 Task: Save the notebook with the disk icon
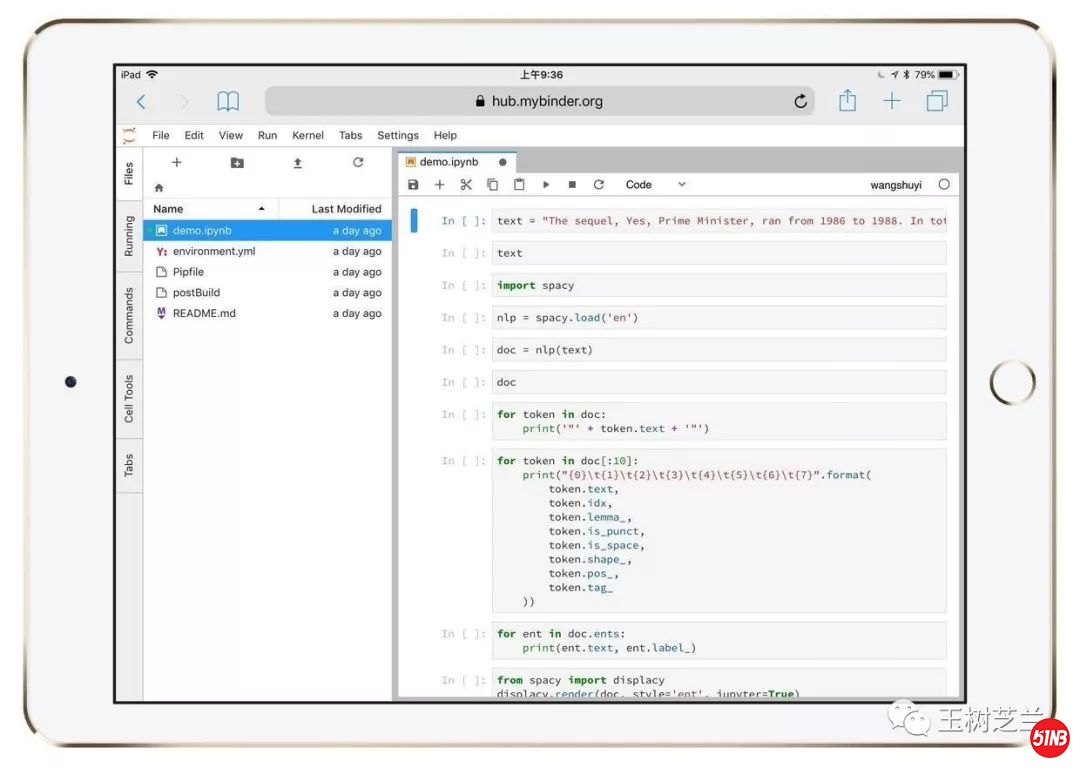[x=413, y=185]
